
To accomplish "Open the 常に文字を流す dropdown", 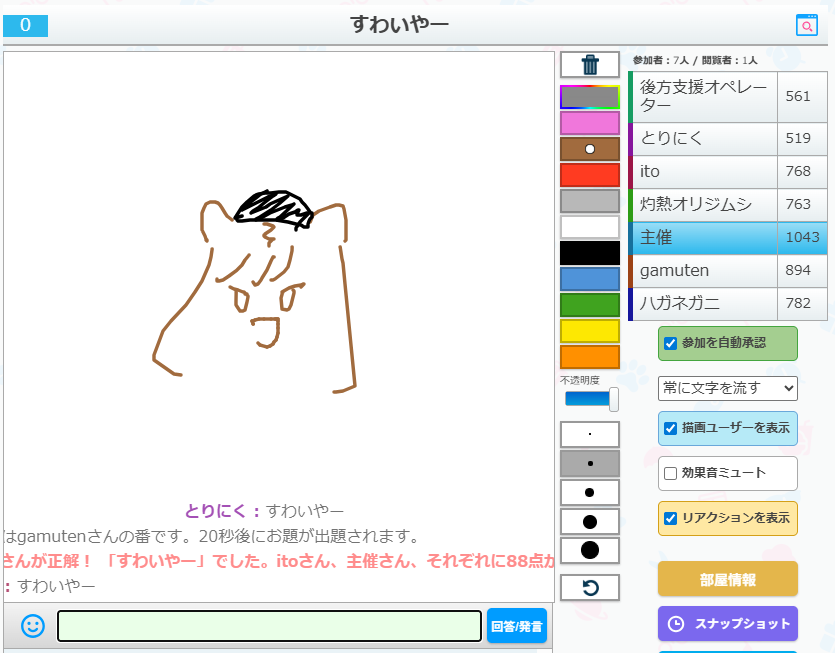I will click(x=727, y=388).
